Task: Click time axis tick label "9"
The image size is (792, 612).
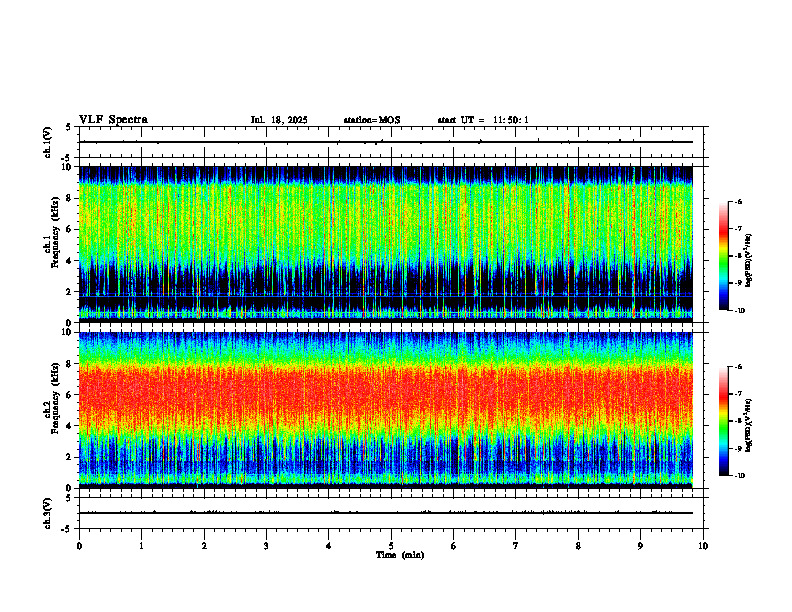Action: (x=640, y=546)
